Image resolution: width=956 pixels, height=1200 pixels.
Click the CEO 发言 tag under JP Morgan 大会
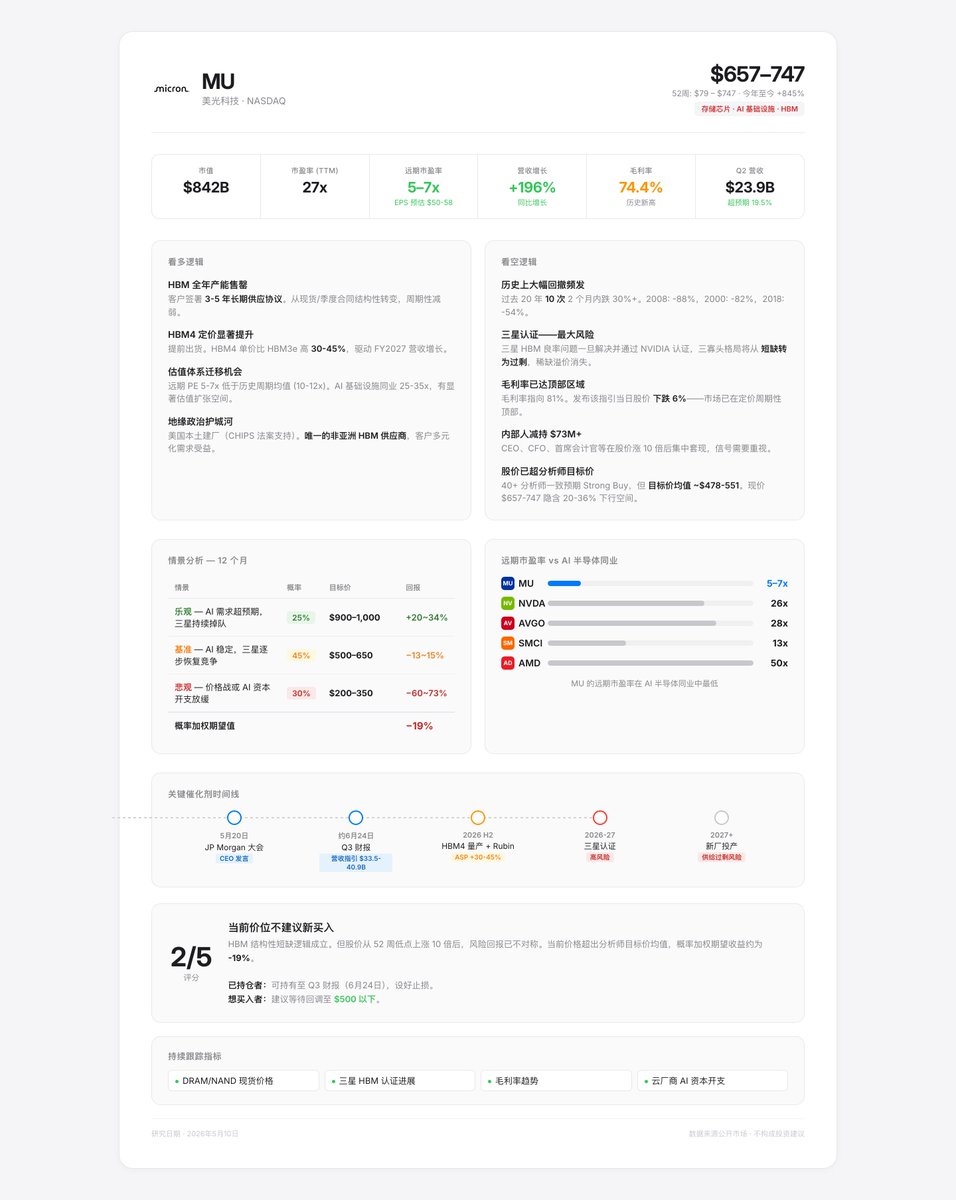pyautogui.click(x=234, y=858)
